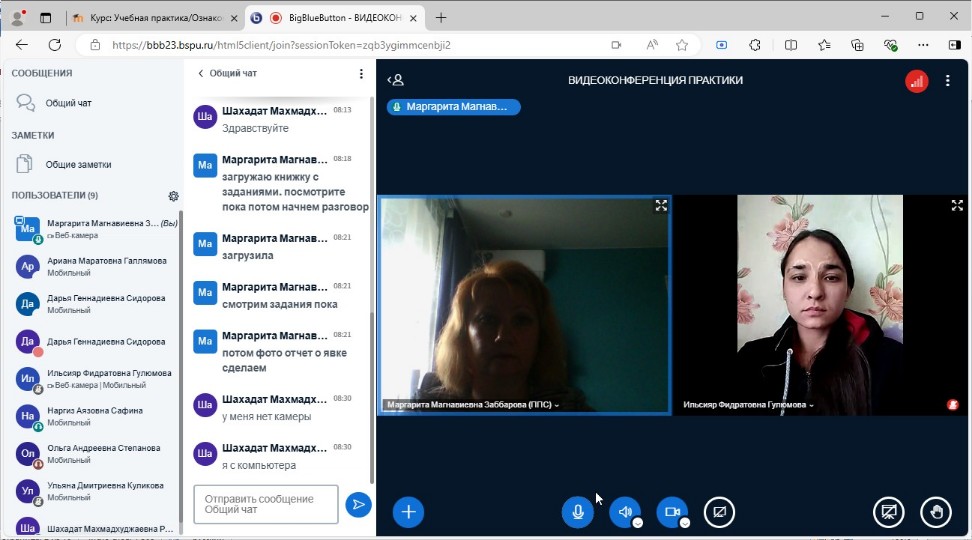Open connection status indicator
The image size is (972, 540).
click(x=916, y=81)
